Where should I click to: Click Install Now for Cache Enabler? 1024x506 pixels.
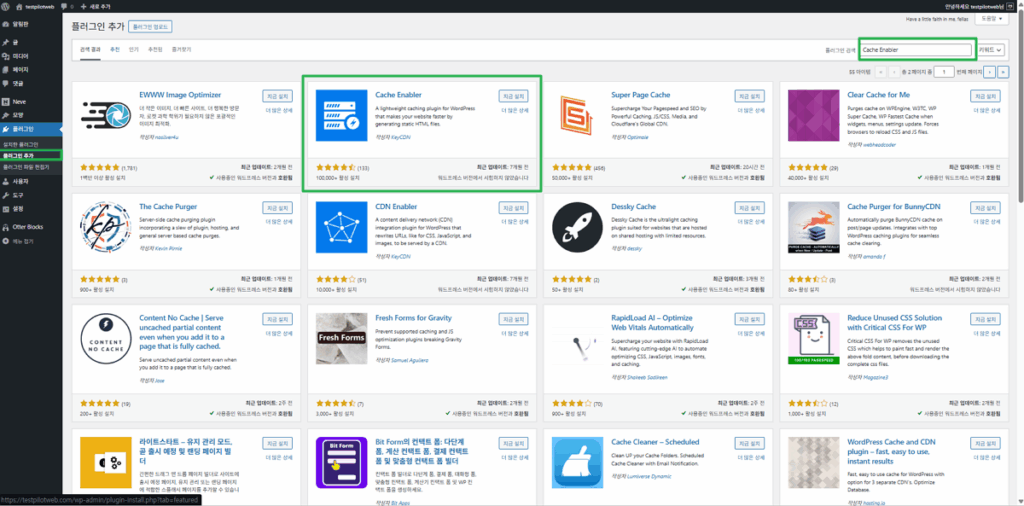tap(513, 95)
